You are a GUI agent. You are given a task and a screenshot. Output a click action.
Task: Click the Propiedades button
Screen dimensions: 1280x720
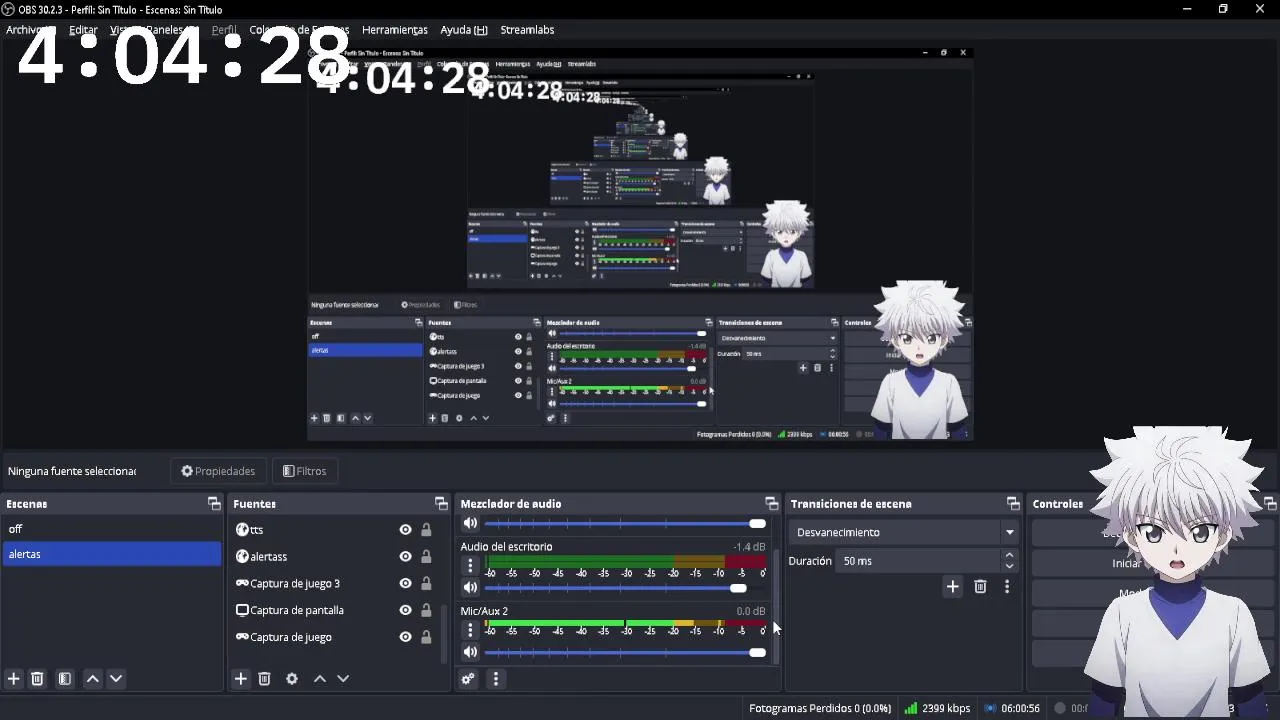(218, 471)
